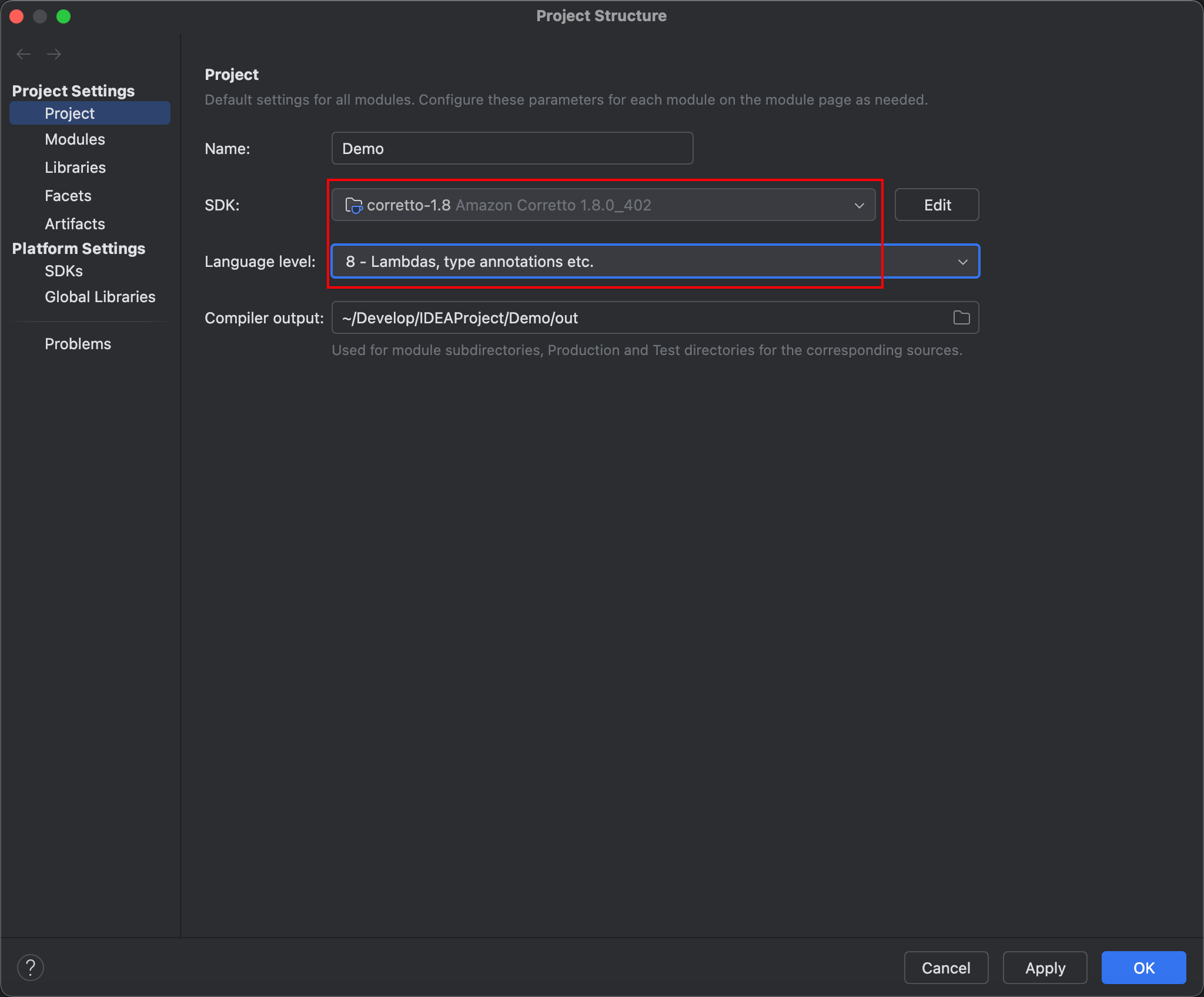This screenshot has width=1204, height=997.
Task: Click the corretto SDK folder icon
Action: pos(353,205)
